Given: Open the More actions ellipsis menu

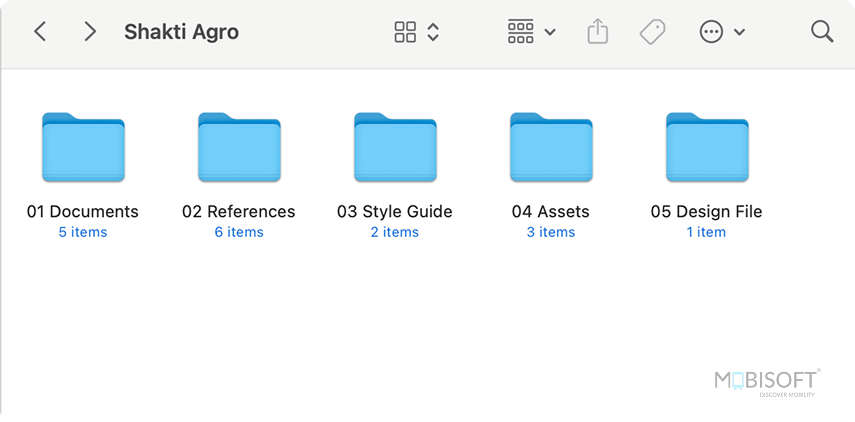Looking at the screenshot, I should [711, 32].
